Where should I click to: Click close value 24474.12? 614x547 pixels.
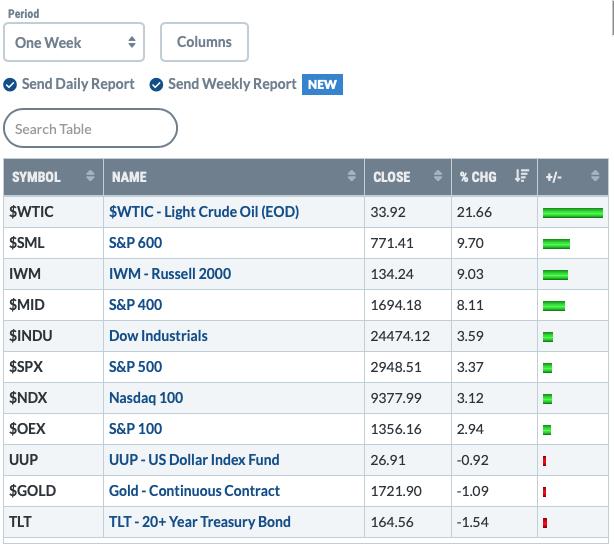(400, 336)
